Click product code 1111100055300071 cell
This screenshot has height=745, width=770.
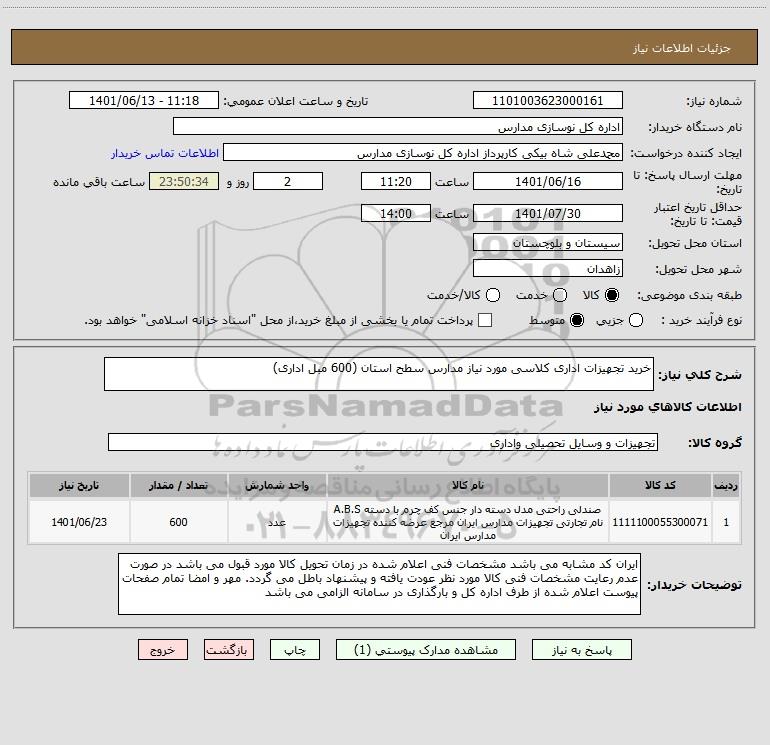(x=660, y=522)
